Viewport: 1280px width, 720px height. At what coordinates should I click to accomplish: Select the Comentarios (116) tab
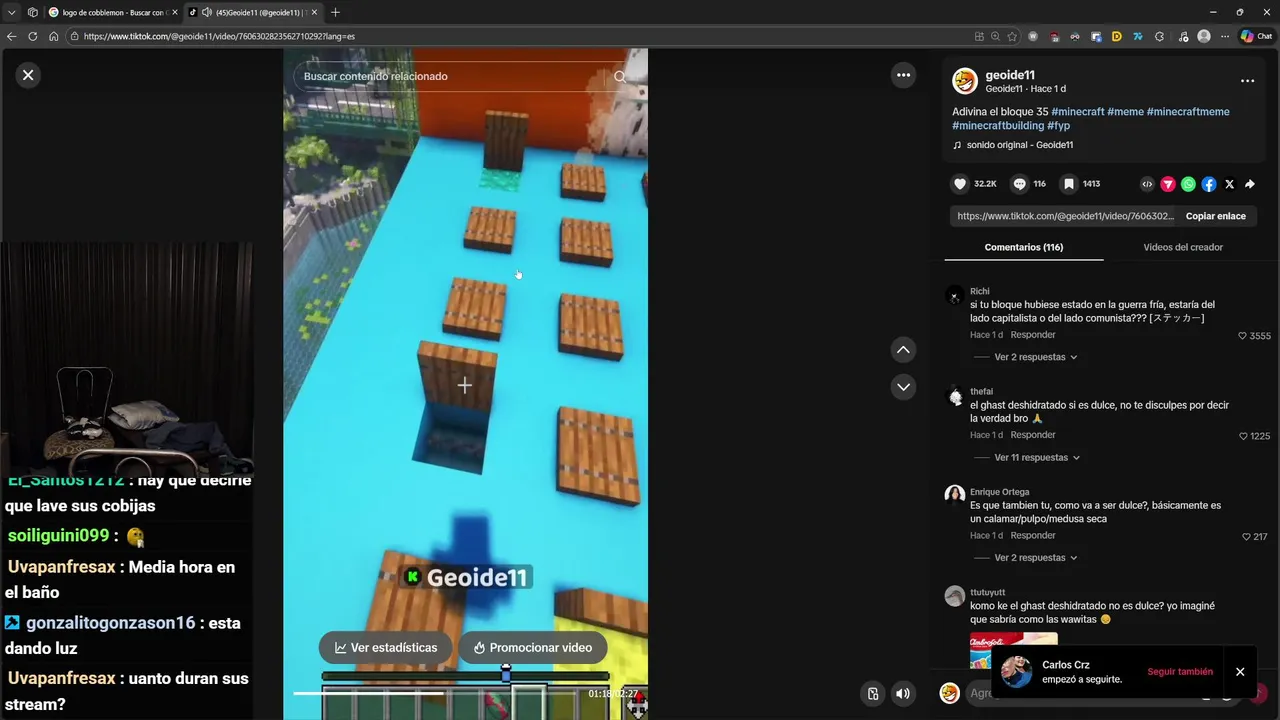click(1024, 247)
